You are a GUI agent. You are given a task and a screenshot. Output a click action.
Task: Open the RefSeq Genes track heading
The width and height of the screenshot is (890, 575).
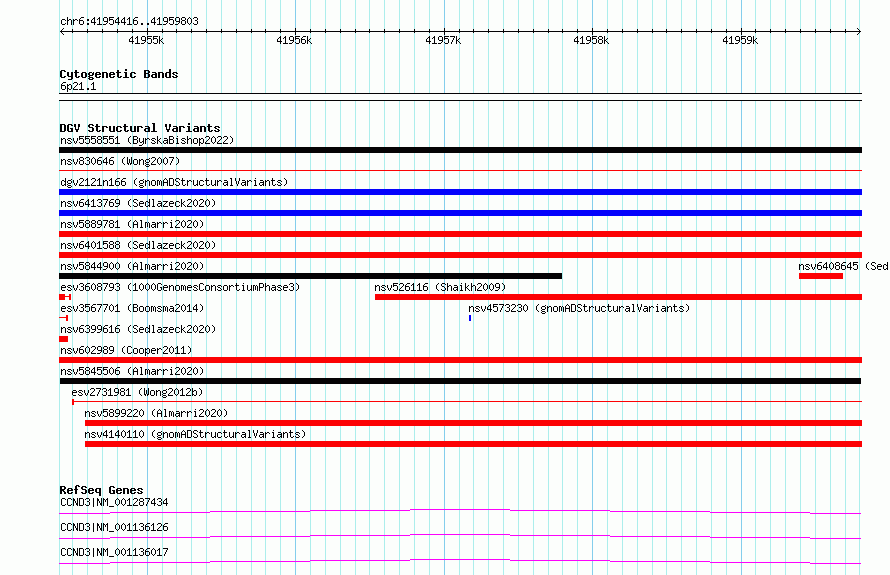[101, 490]
